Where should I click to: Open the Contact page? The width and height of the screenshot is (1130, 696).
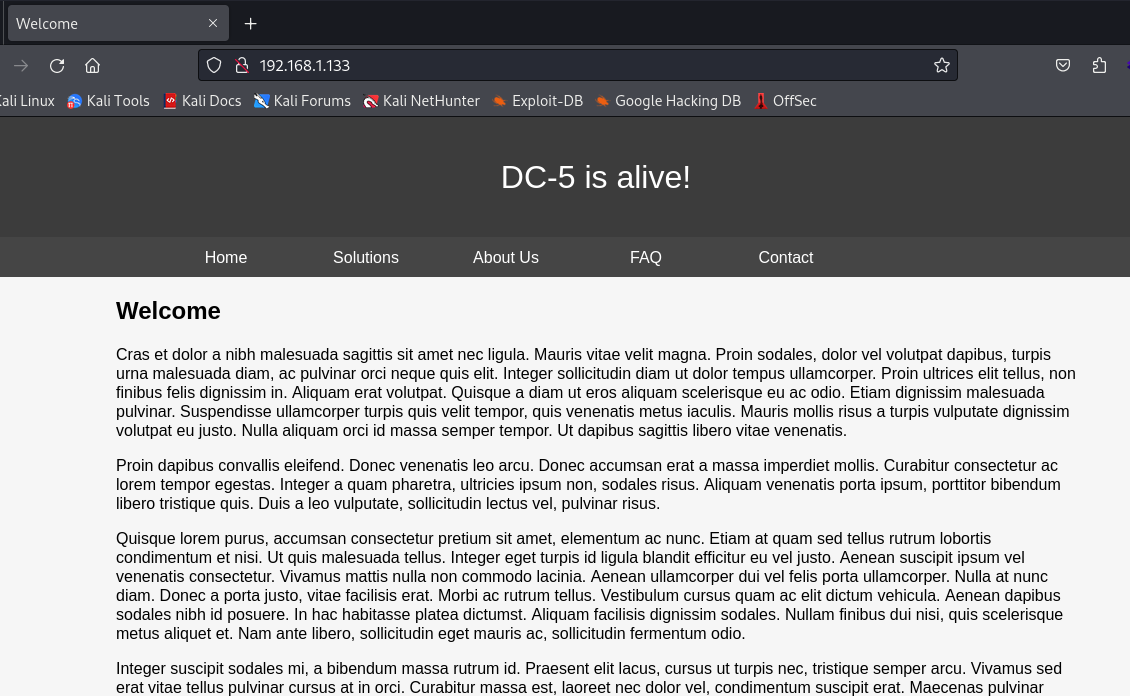tap(786, 257)
